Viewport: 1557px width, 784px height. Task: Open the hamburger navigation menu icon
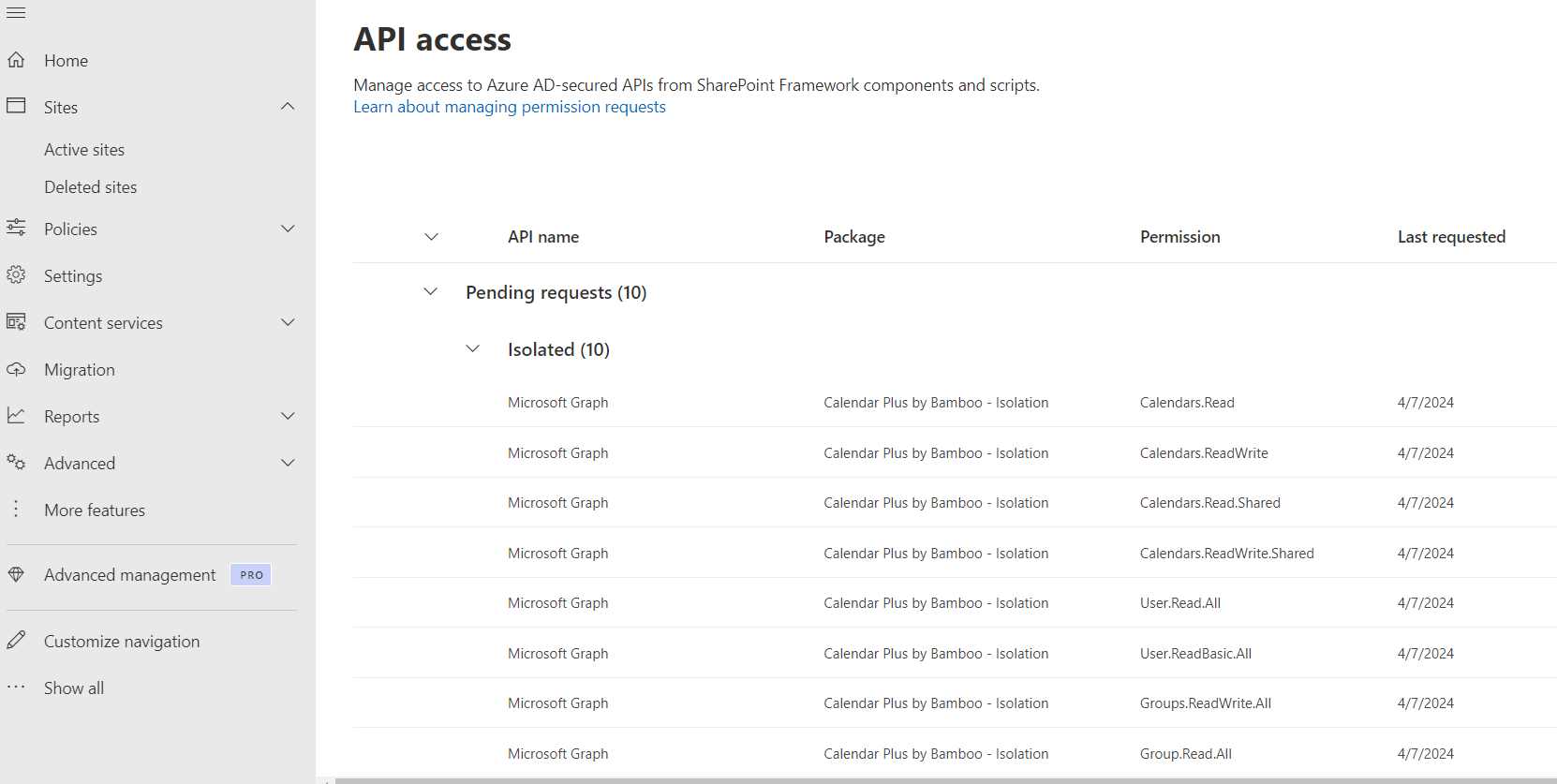click(x=16, y=13)
